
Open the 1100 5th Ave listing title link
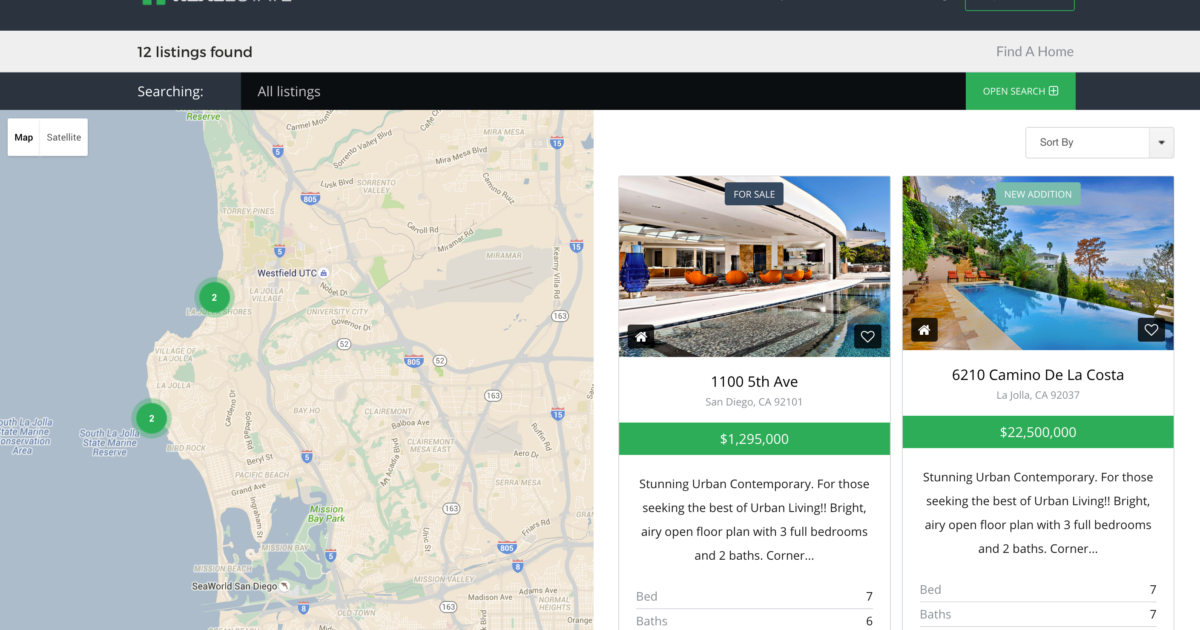click(x=754, y=381)
